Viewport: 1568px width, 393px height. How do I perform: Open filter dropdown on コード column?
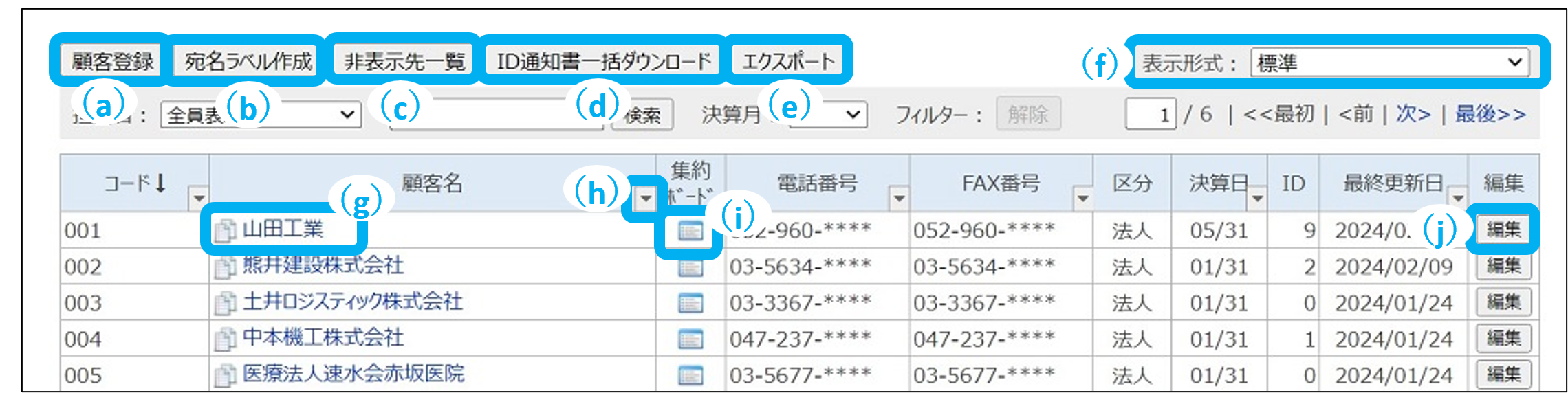click(199, 199)
